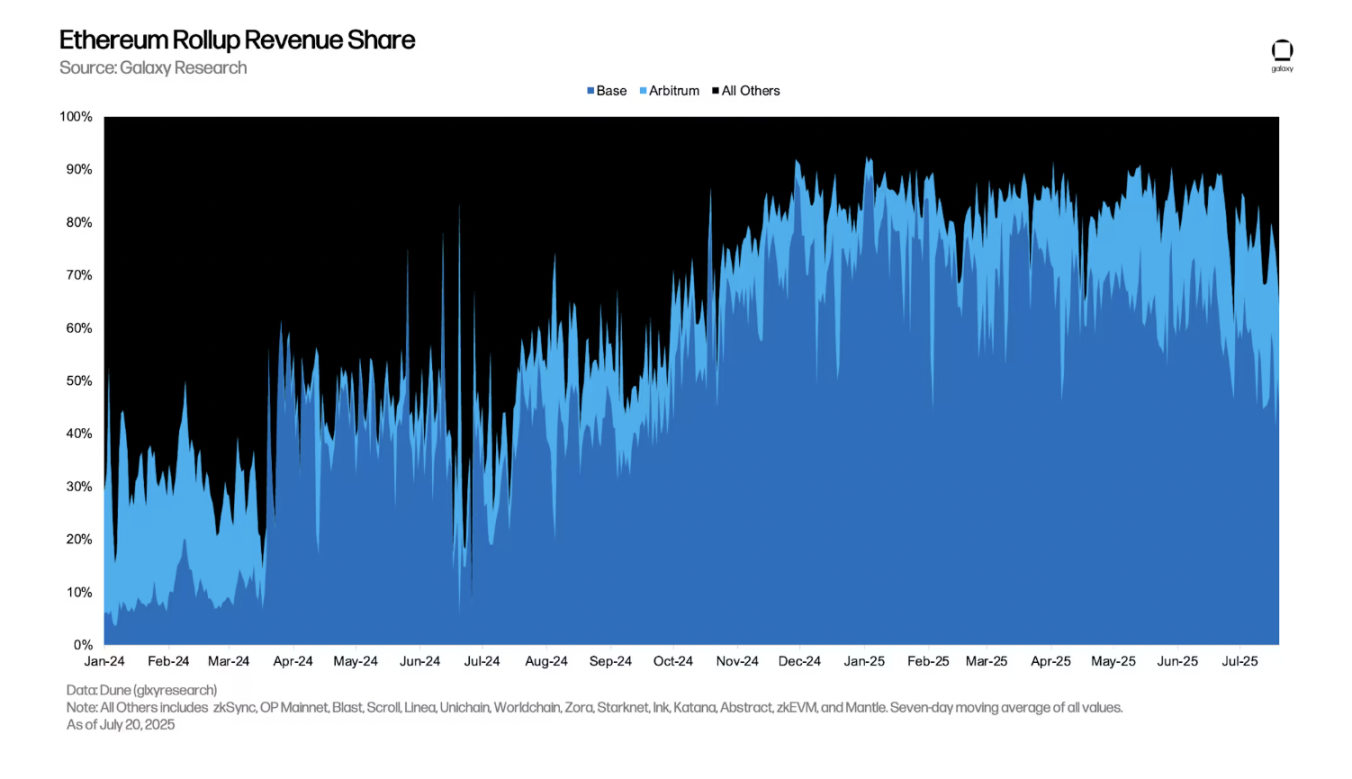Click the As of July 20, 2025 note
Screen dimensions: 1352x779
point(121,725)
